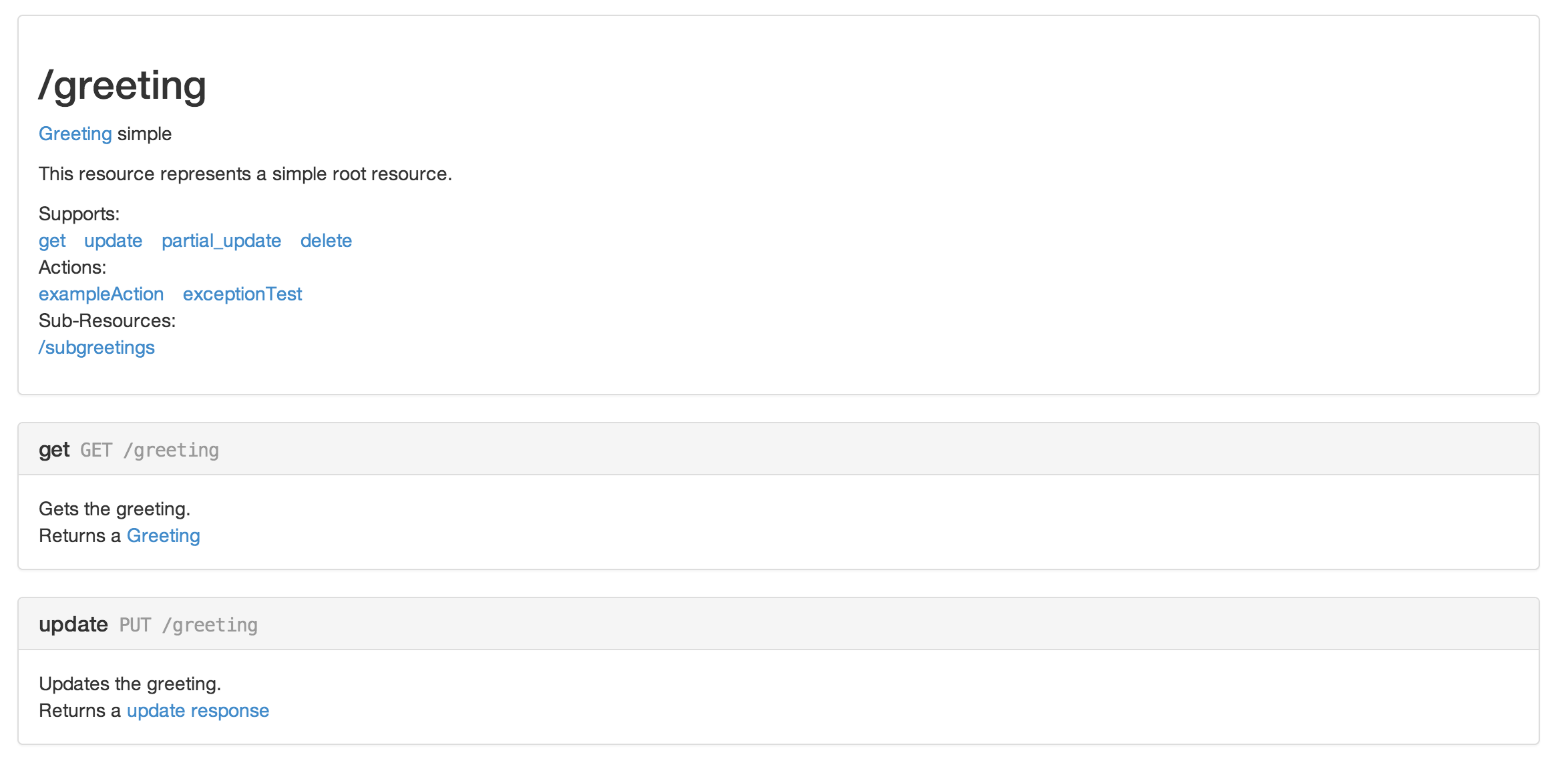This screenshot has width=1568, height=761.
Task: Click the 'Gets the greeting.' description text
Action: point(114,509)
